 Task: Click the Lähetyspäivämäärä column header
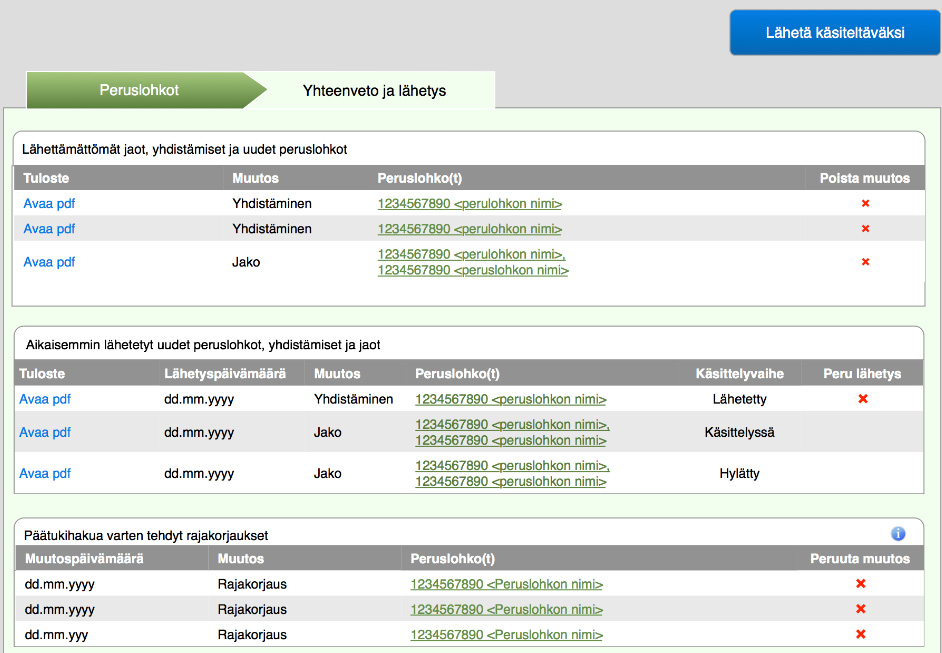tap(225, 374)
